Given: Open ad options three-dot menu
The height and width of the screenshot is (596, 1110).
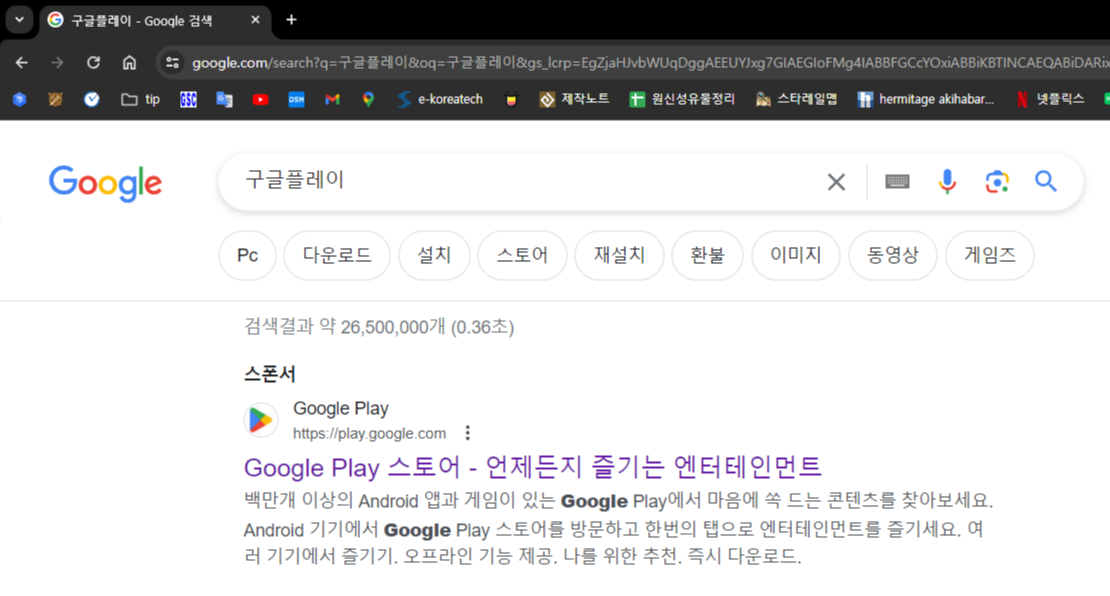Looking at the screenshot, I should 467,432.
